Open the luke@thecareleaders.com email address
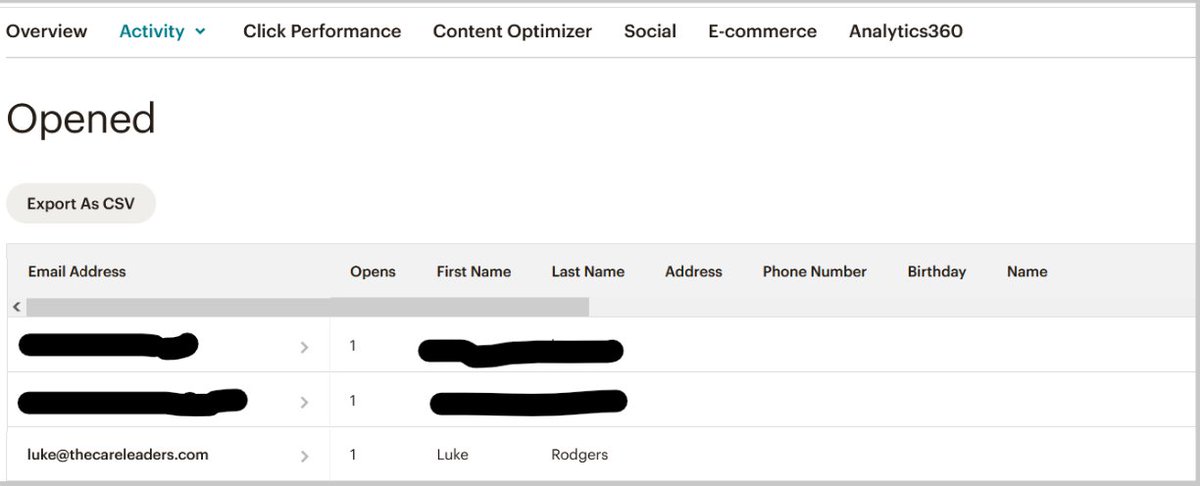 click(118, 455)
